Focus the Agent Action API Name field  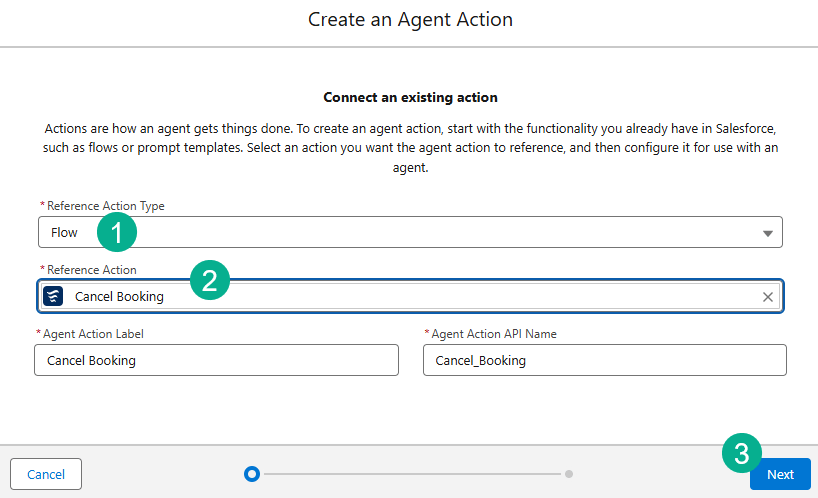[604, 360]
